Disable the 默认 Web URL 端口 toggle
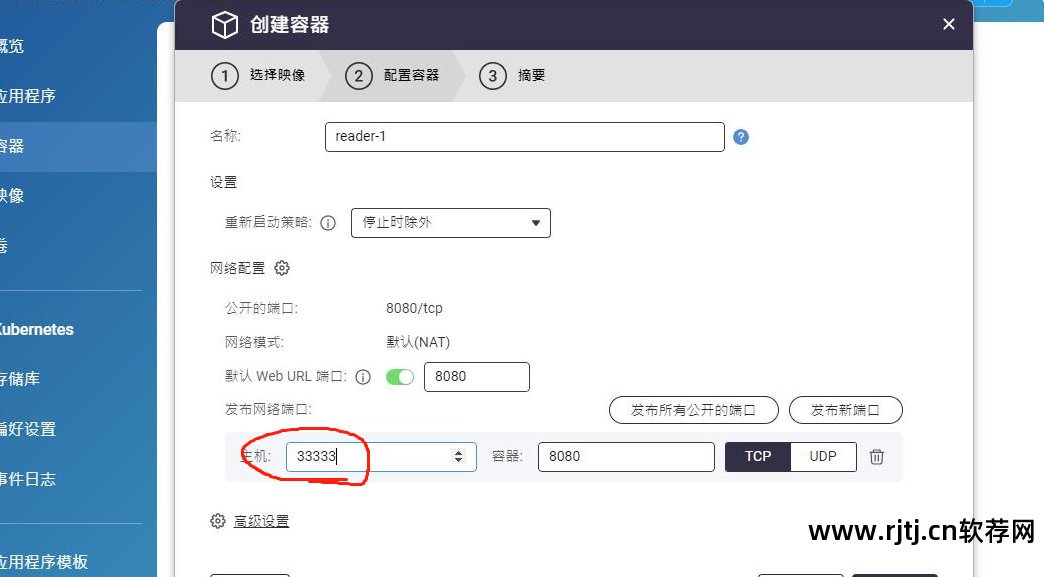This screenshot has height=577, width=1044. [x=399, y=376]
